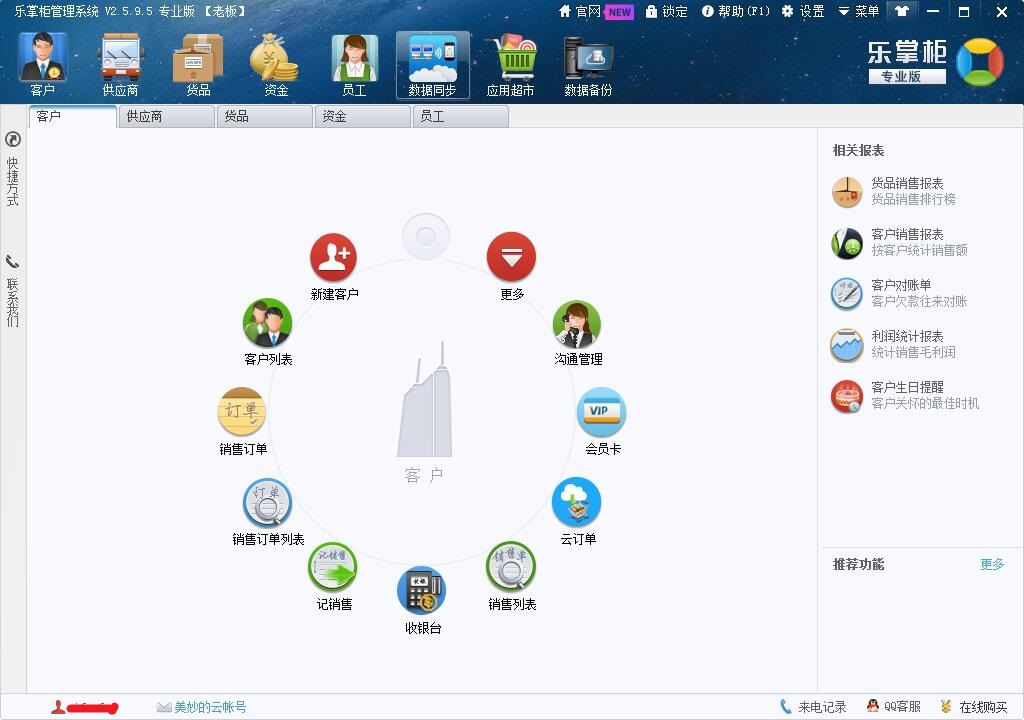
Task: Open the 货品 goods module icon
Action: pos(198,65)
